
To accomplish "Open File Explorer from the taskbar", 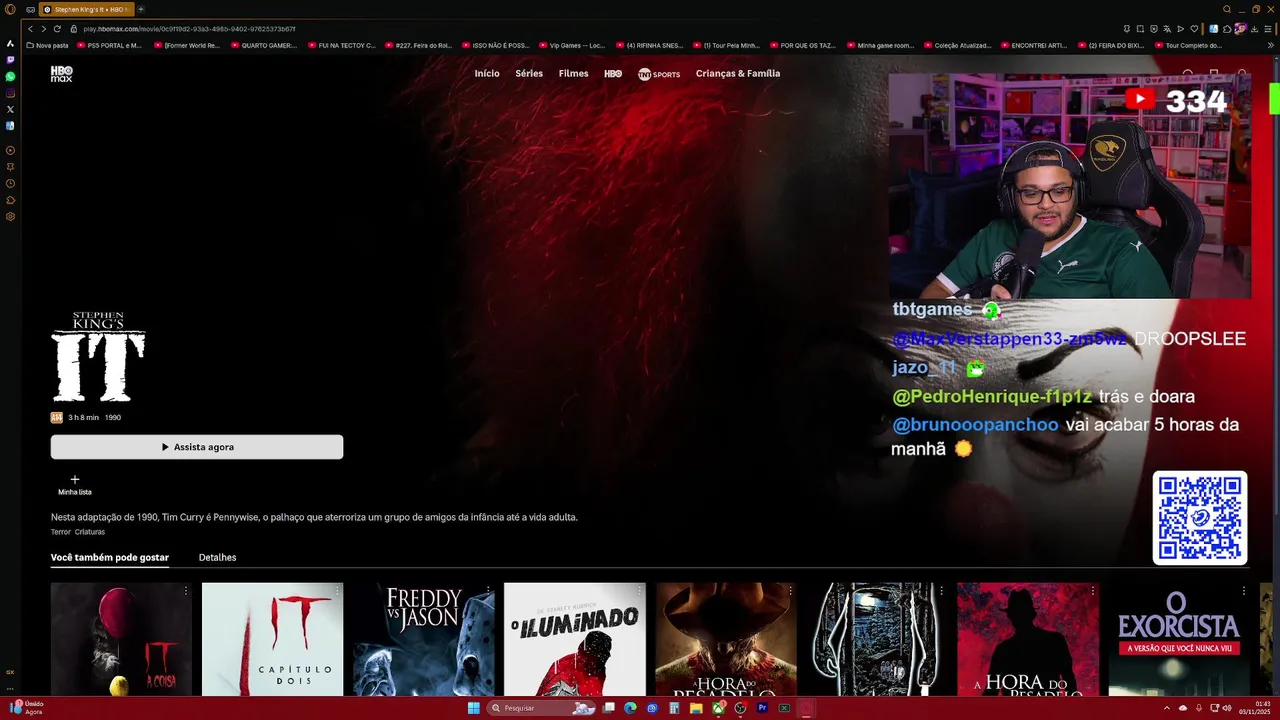I will coord(696,708).
